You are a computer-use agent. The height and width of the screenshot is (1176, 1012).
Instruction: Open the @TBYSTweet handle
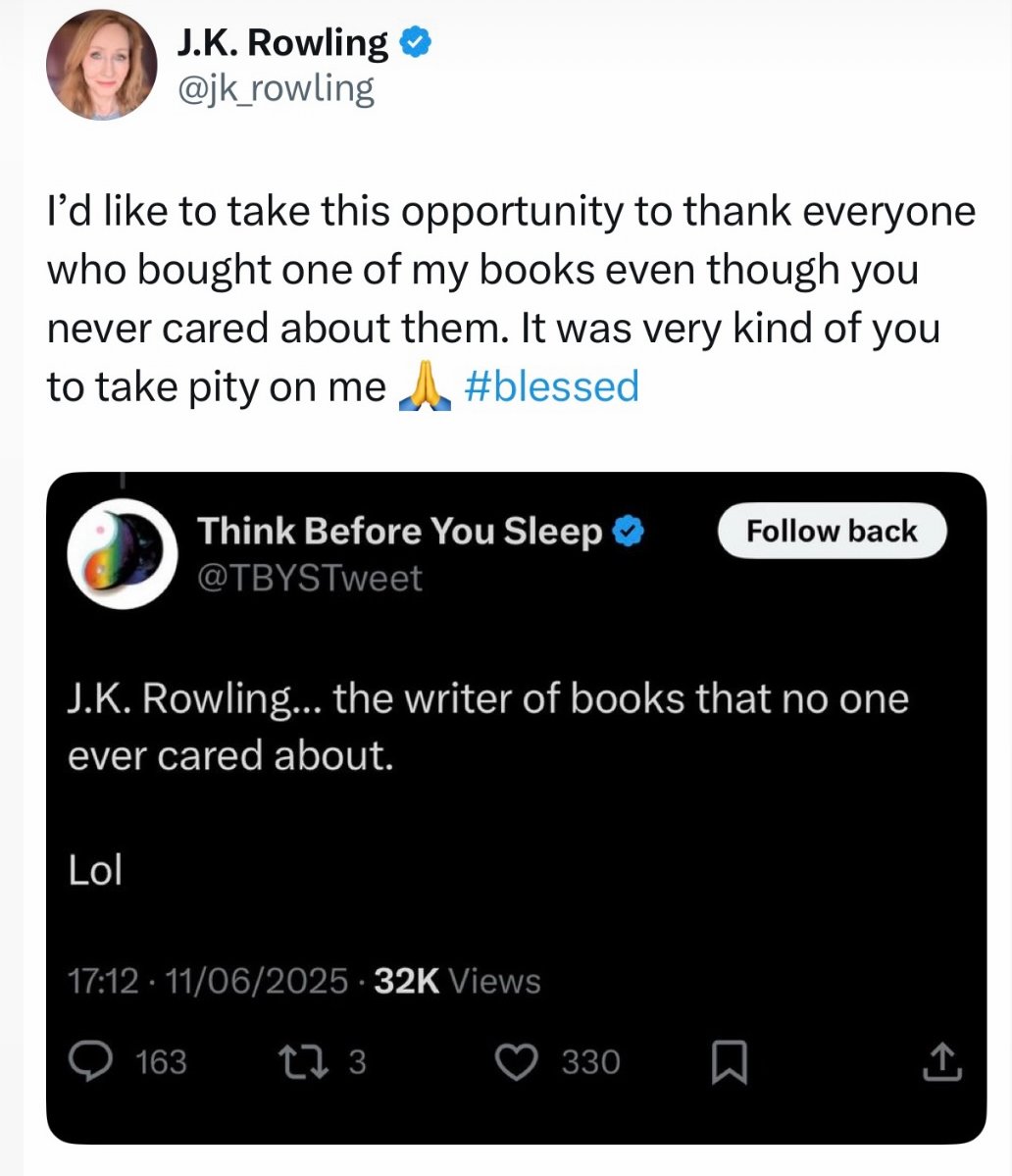[310, 578]
